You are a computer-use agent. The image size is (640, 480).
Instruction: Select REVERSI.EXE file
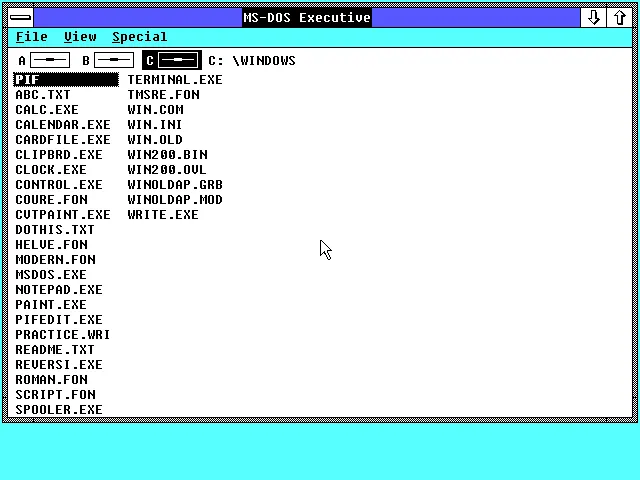point(59,364)
